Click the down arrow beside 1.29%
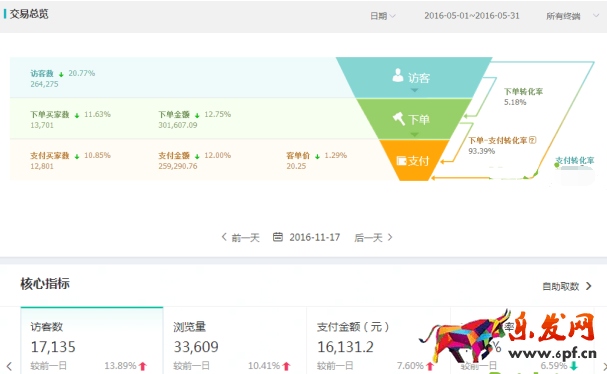Screen dimensions: 607x374 point(317,156)
